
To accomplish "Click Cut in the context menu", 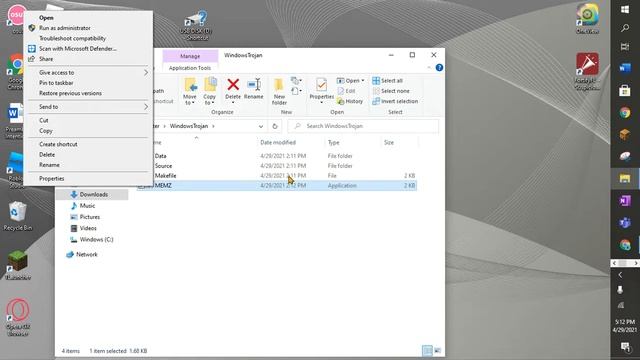I will pyautogui.click(x=44, y=120).
